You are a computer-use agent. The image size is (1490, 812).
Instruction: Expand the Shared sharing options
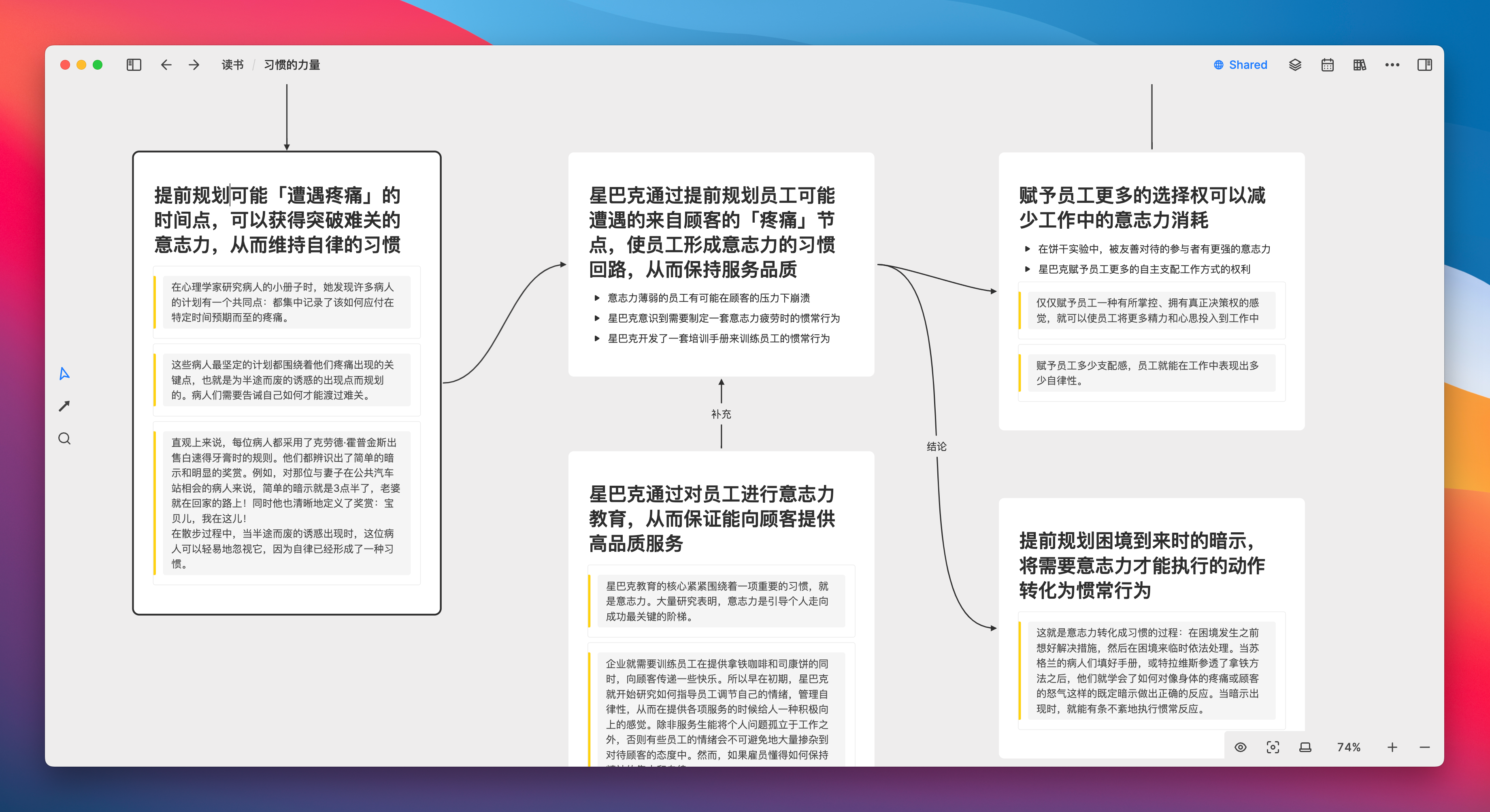[x=1240, y=65]
